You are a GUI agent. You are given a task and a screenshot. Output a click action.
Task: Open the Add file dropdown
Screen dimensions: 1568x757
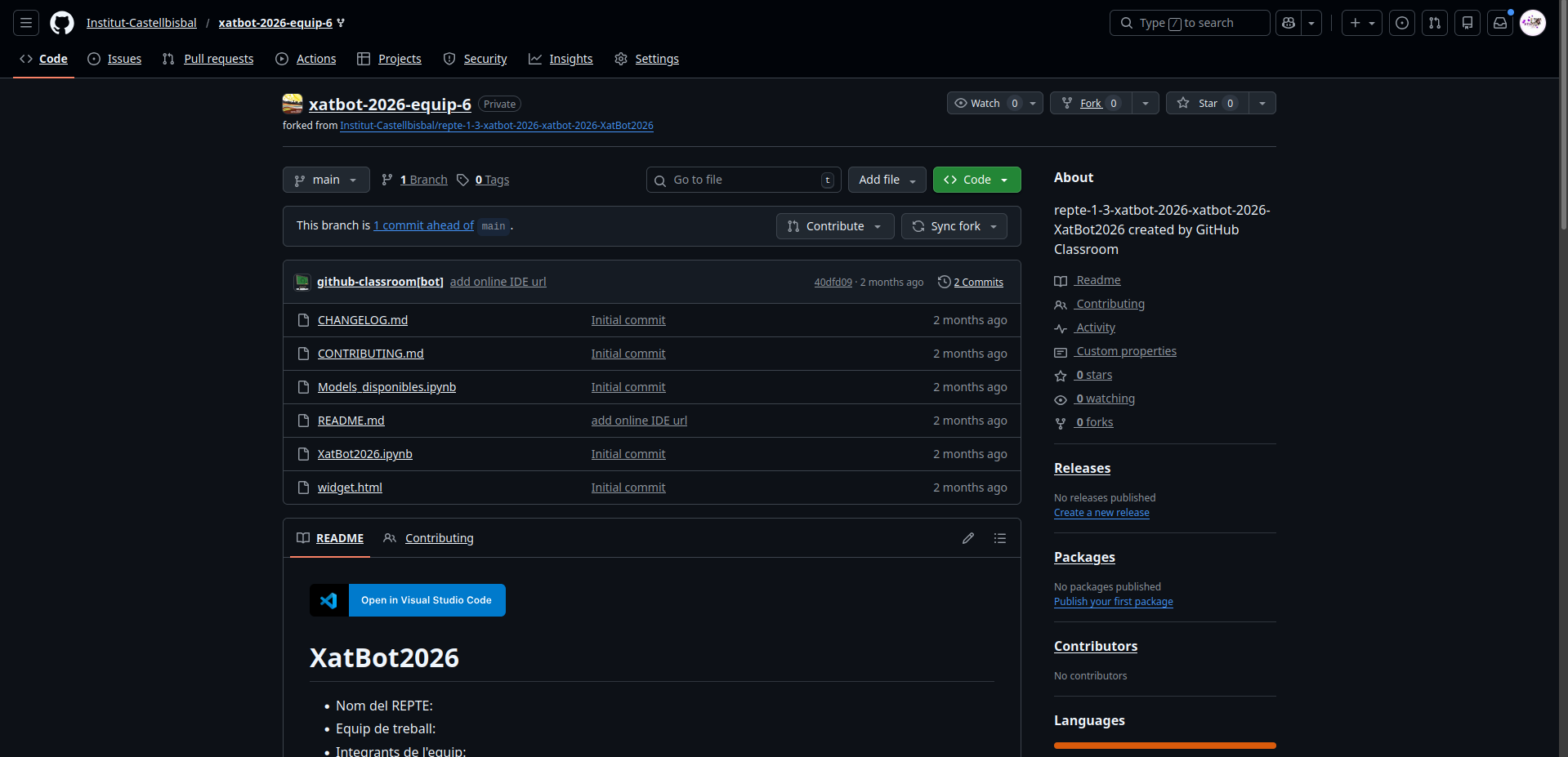(x=887, y=180)
